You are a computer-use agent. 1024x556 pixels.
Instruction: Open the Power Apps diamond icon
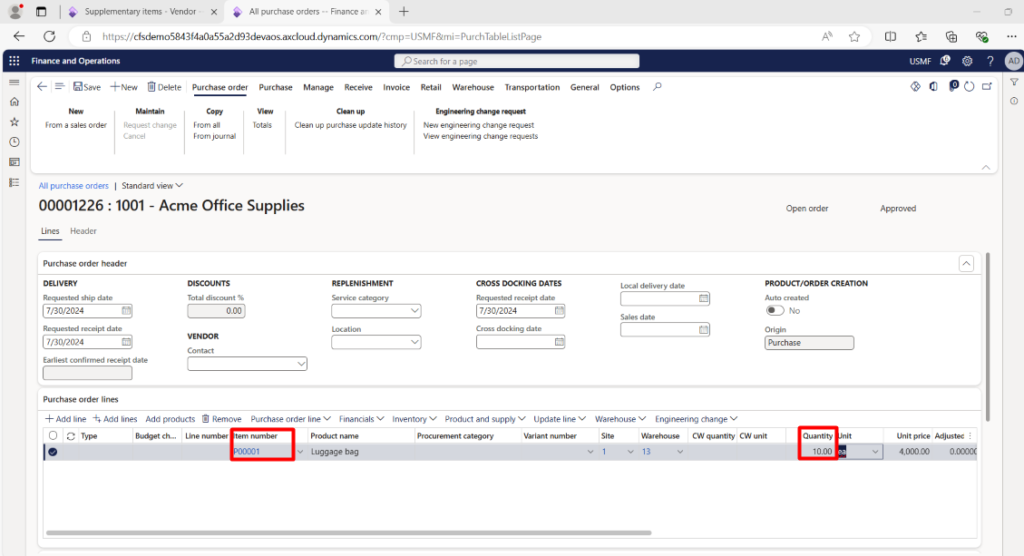point(916,86)
